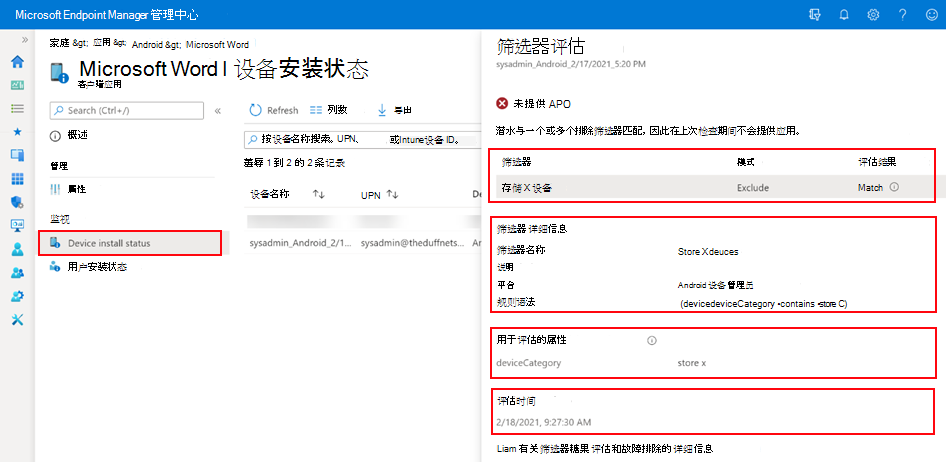The height and width of the screenshot is (462, 946).
Task: Open the feedback smiley icon
Action: coord(932,15)
